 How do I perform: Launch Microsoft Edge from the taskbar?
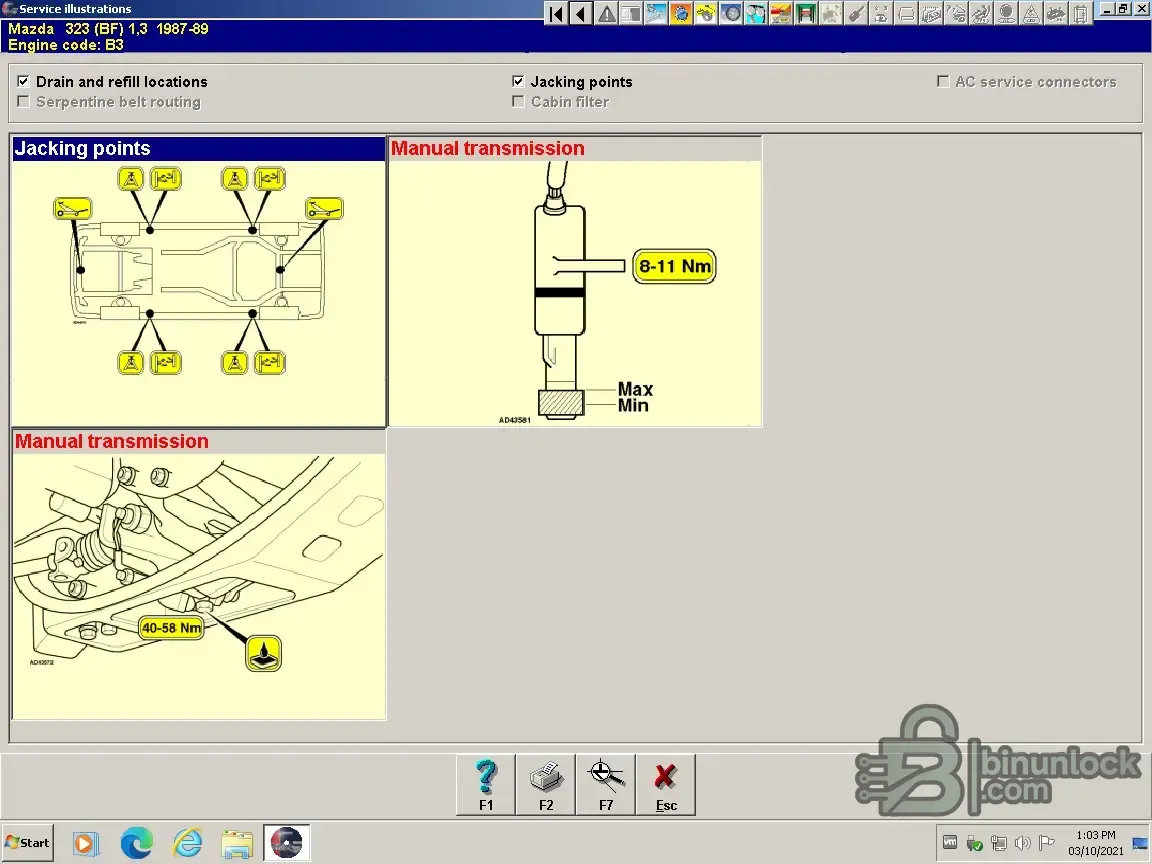pos(137,843)
